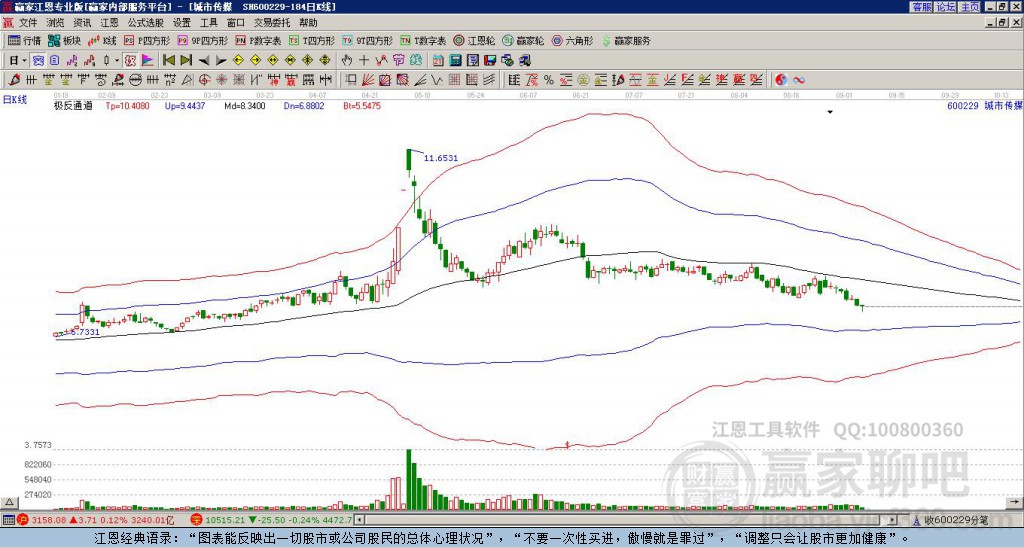Viewport: 1024px width, 548px height.
Task: Click the volume pane up-triangle button
Action: pos(8,502)
